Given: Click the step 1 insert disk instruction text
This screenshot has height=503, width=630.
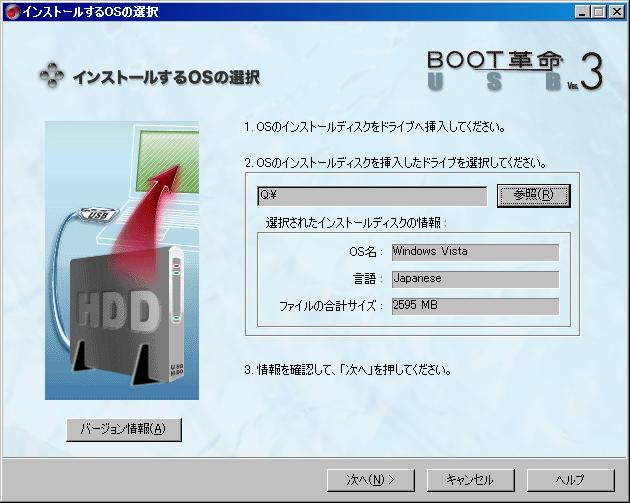Looking at the screenshot, I should click(x=375, y=127).
